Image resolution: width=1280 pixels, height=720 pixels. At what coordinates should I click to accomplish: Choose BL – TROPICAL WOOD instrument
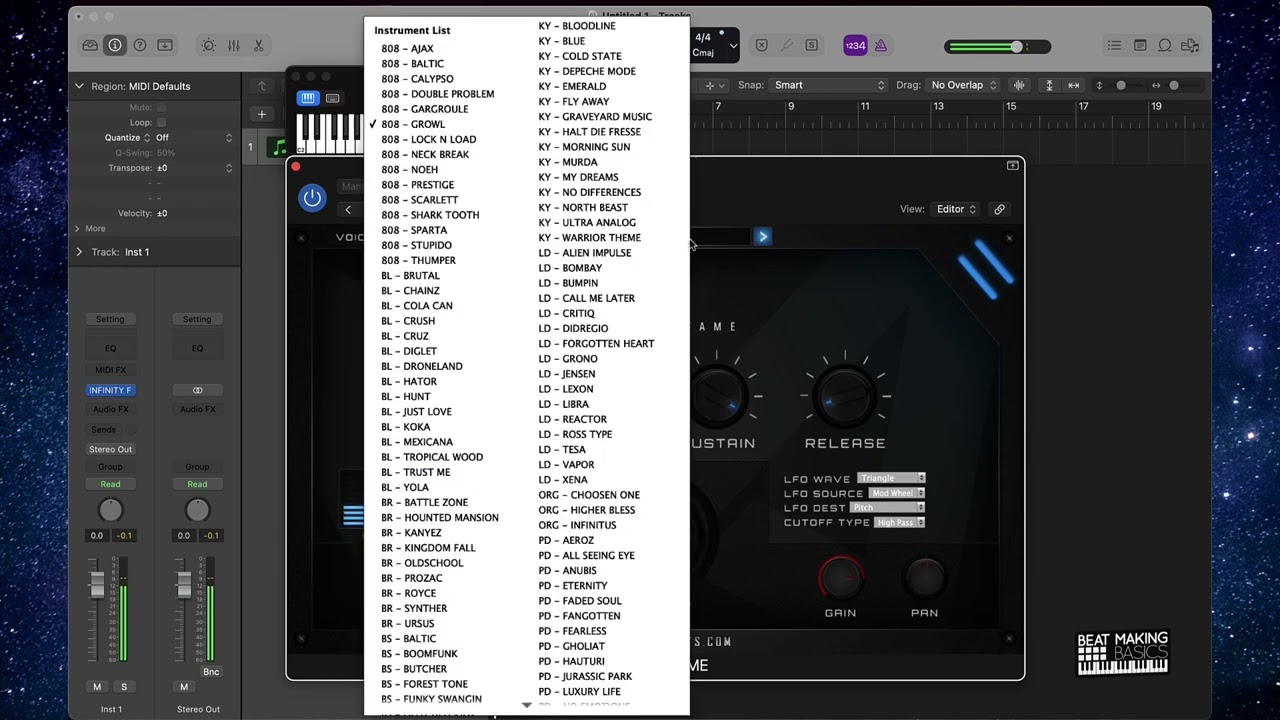click(x=431, y=457)
